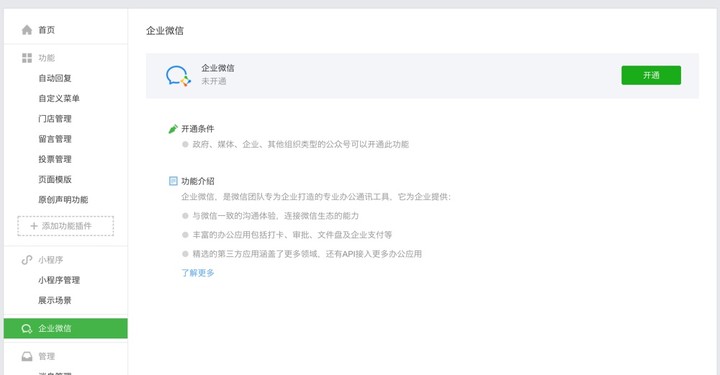Image resolution: width=720 pixels, height=375 pixels.
Task: Click the chat icon in the 企业微信 sidebar item
Action: (27, 329)
